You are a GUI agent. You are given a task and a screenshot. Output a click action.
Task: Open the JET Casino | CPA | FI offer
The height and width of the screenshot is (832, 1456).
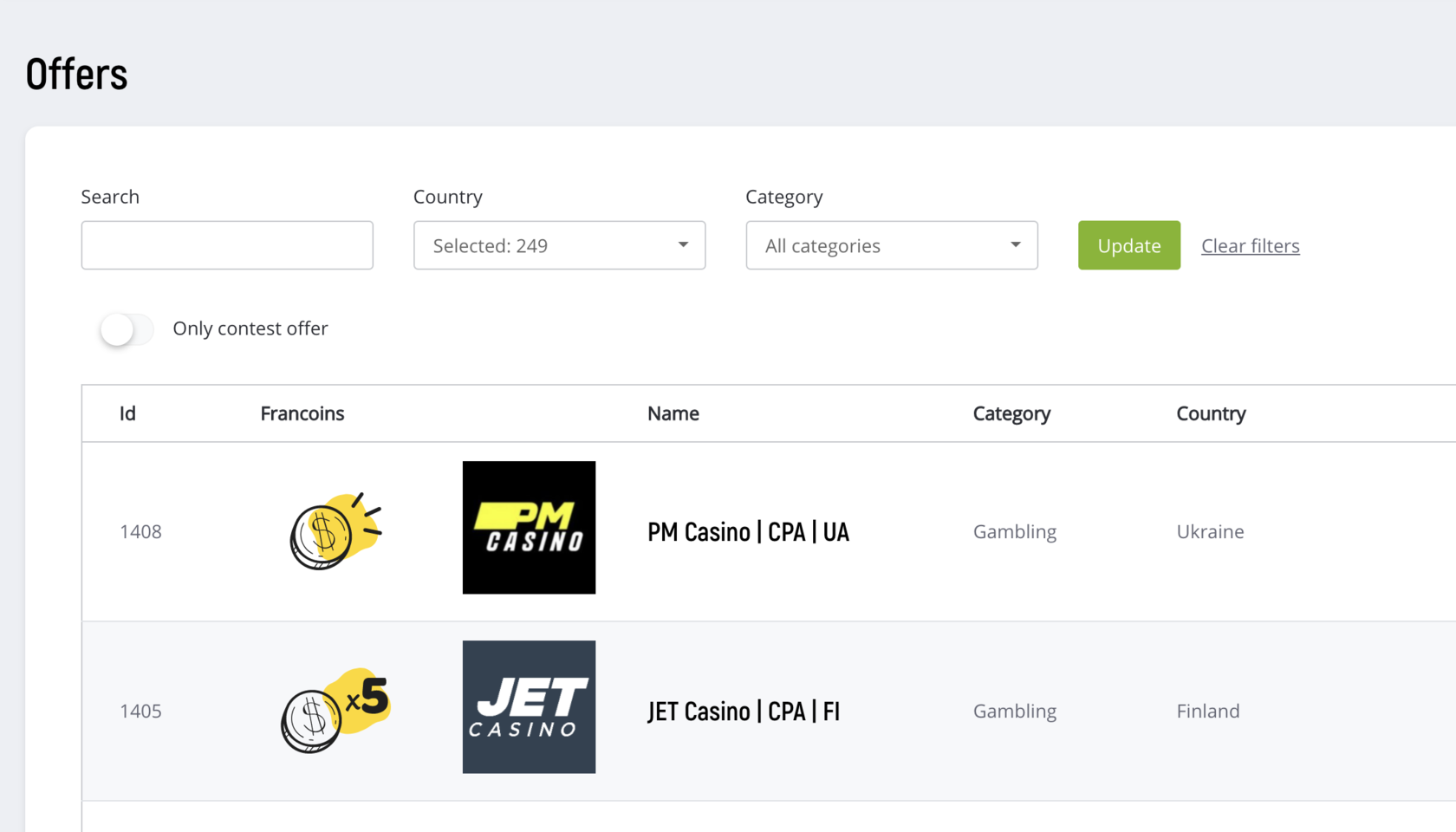coord(744,712)
